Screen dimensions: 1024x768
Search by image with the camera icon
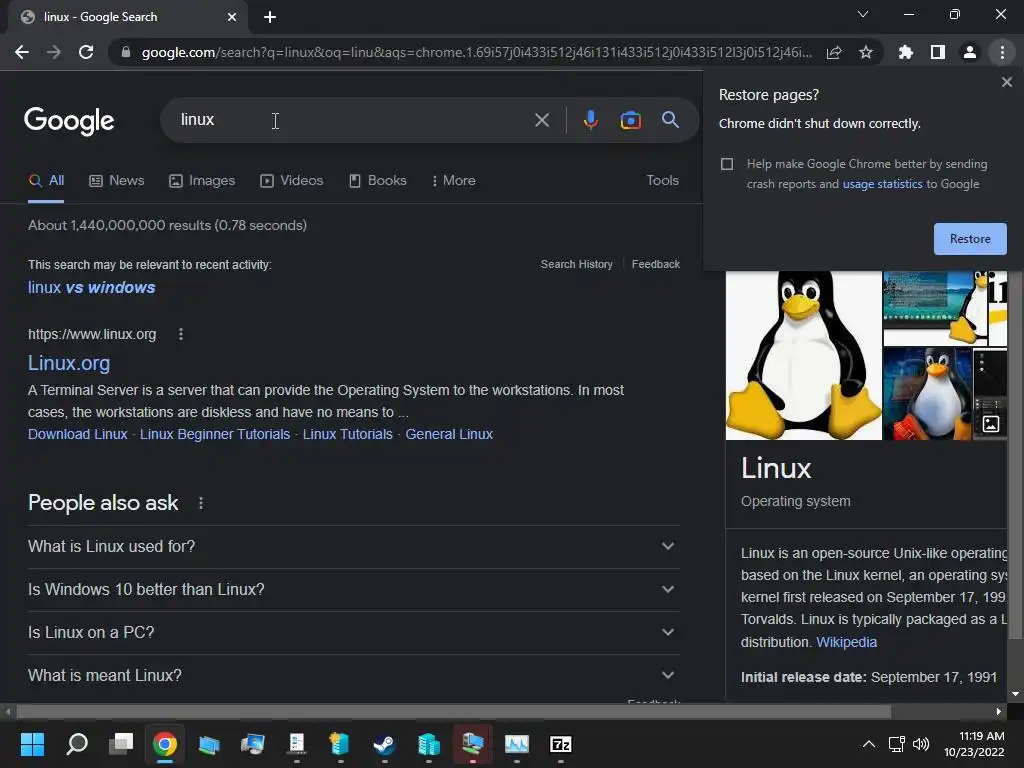pyautogui.click(x=630, y=120)
